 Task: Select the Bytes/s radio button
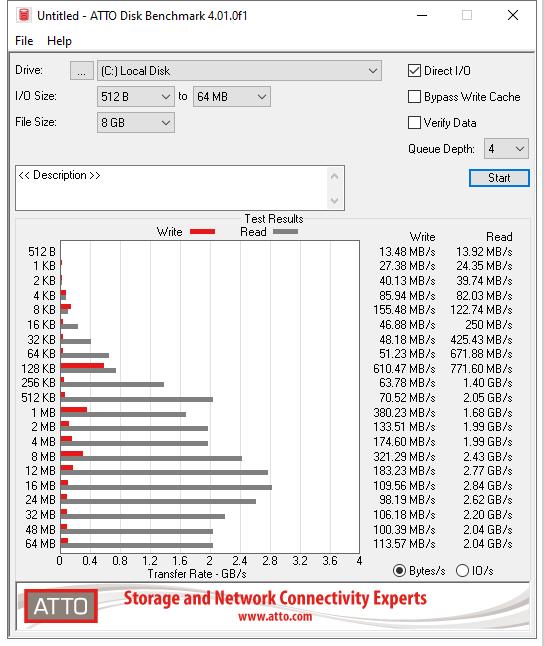tap(399, 571)
